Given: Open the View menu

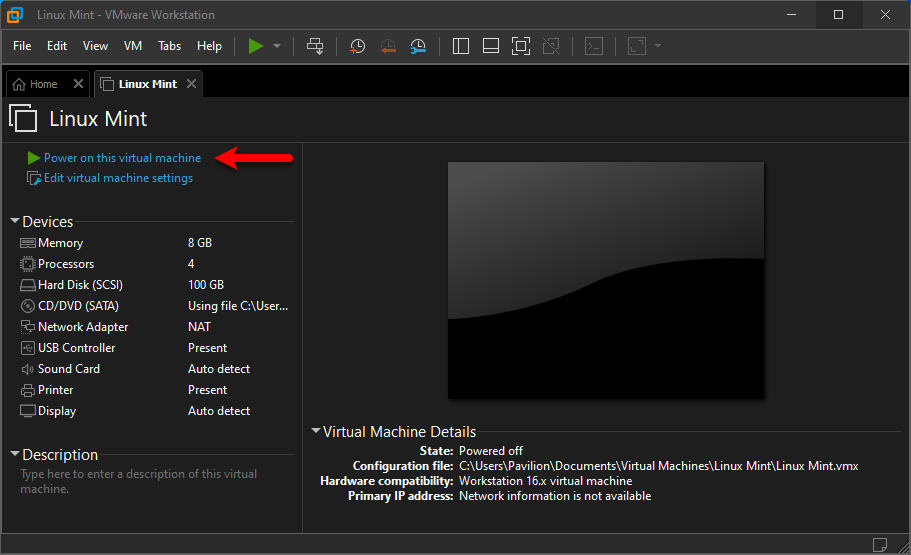Looking at the screenshot, I should [x=95, y=46].
